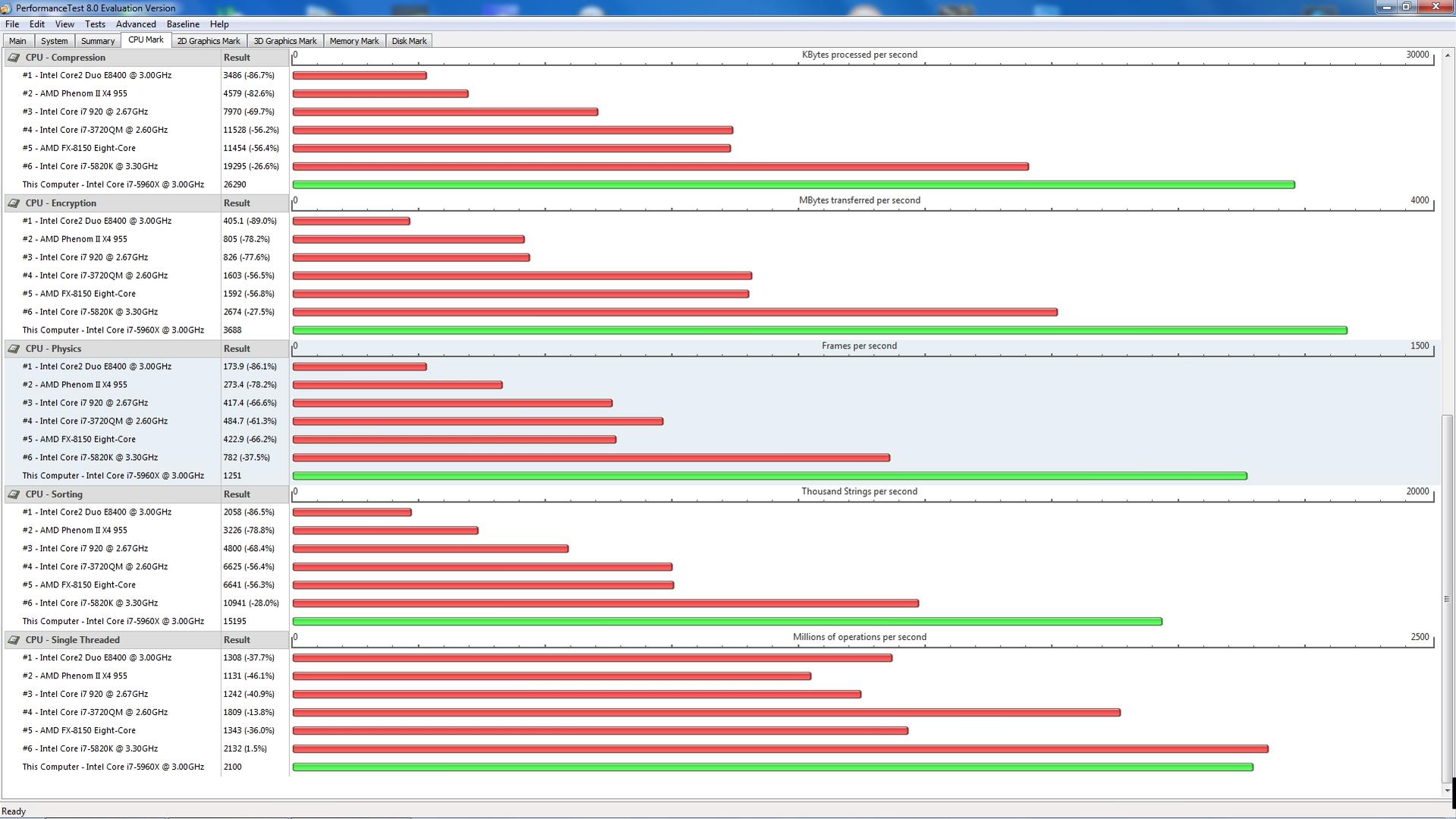Switch to the Main tab
1456x819 pixels.
coord(17,41)
